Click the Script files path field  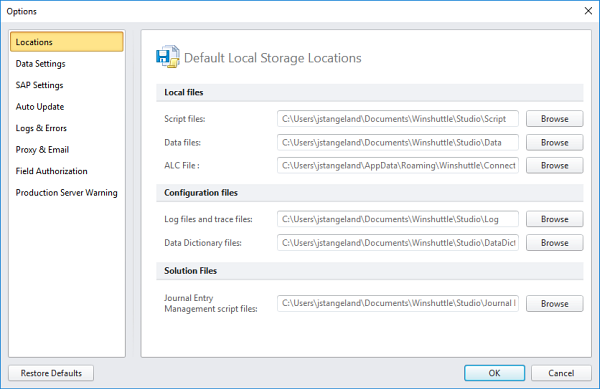(x=398, y=119)
